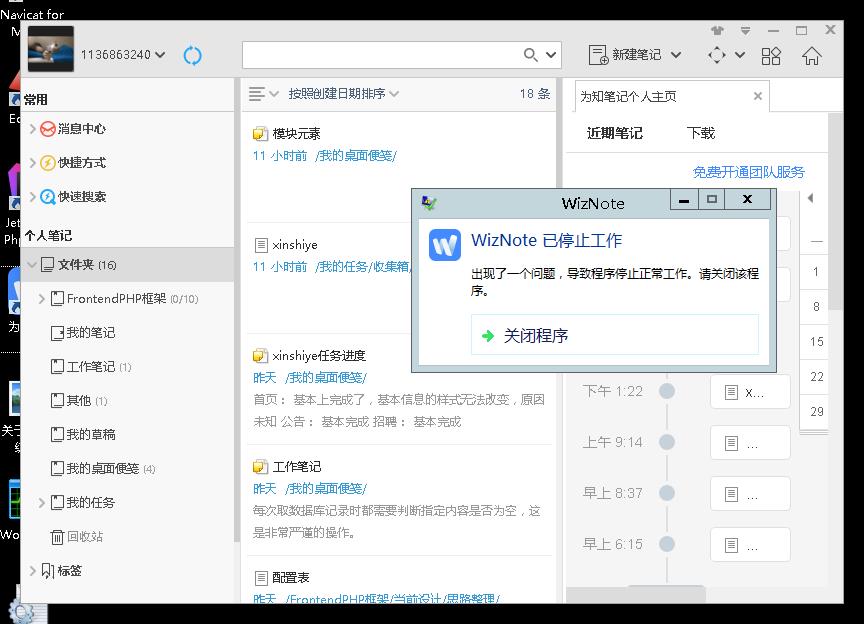The image size is (864, 624).
Task: Click the 免费开通团队服务 link
Action: [748, 172]
